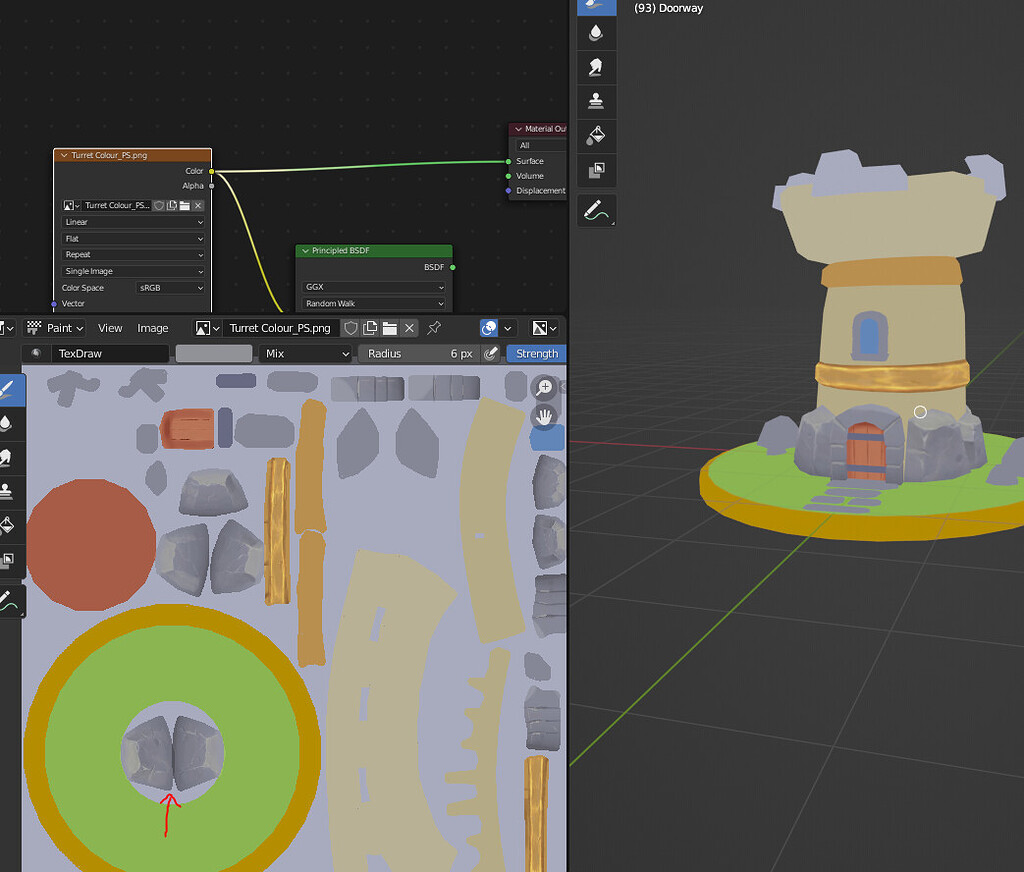Open the display channels dropdown in image editor
The width and height of the screenshot is (1024, 872).
(544, 328)
